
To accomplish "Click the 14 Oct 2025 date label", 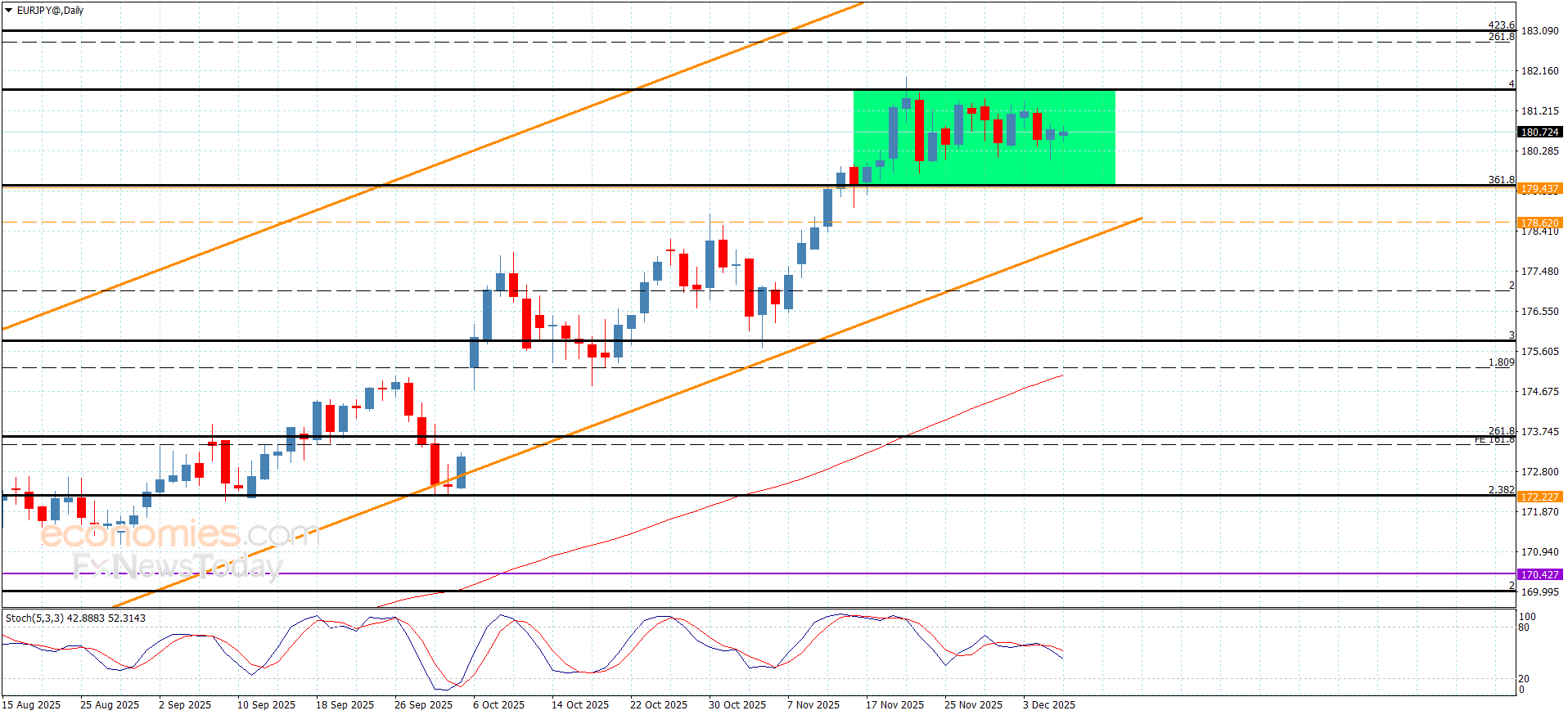I will tap(580, 705).
